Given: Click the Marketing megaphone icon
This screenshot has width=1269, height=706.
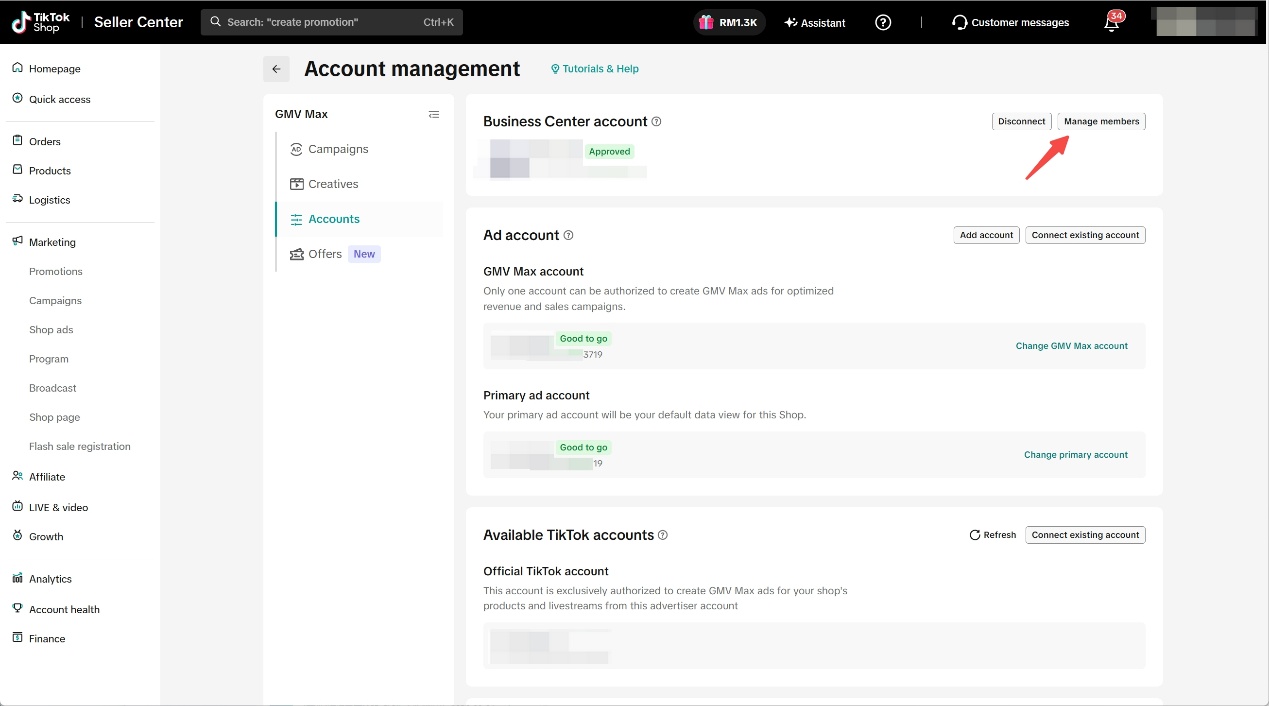Looking at the screenshot, I should pos(17,241).
